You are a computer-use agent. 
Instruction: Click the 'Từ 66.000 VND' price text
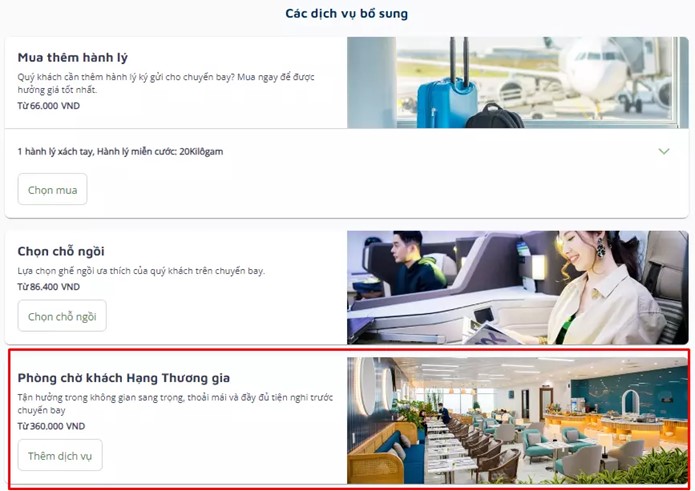click(x=49, y=106)
